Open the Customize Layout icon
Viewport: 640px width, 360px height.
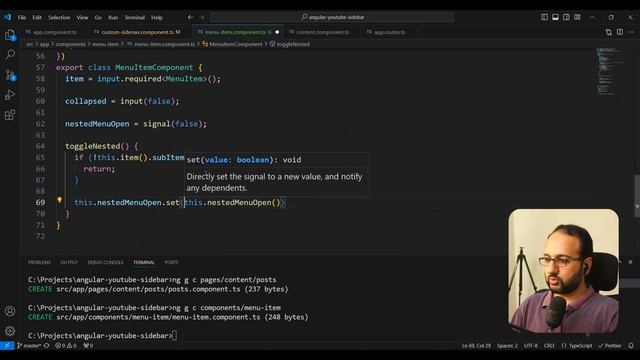[x=578, y=17]
